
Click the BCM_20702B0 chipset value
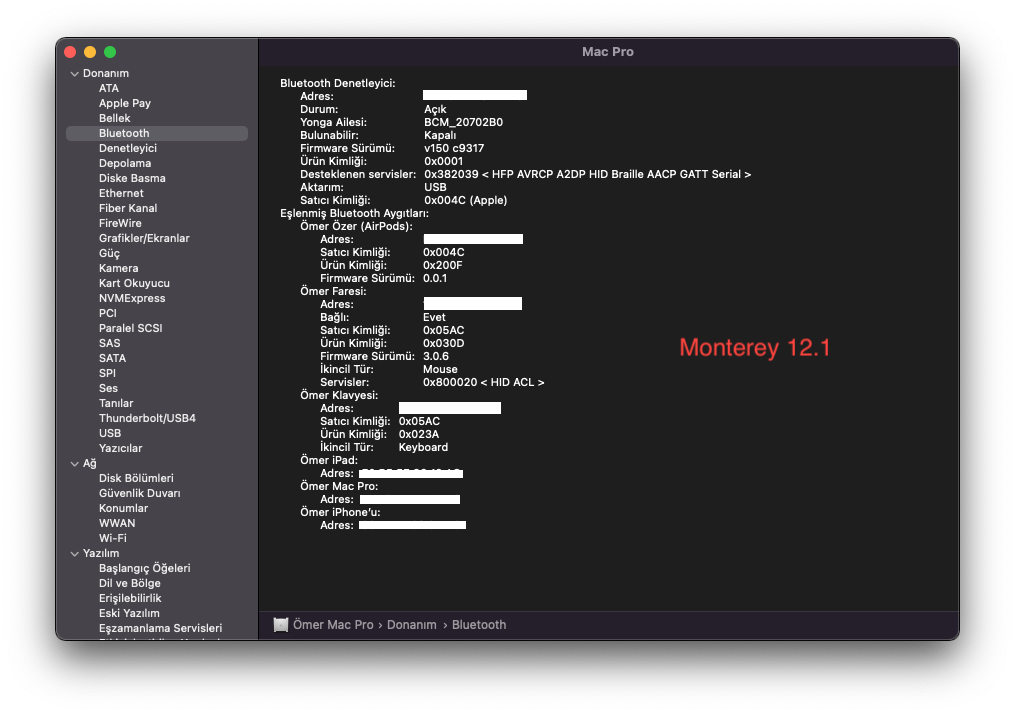point(463,122)
